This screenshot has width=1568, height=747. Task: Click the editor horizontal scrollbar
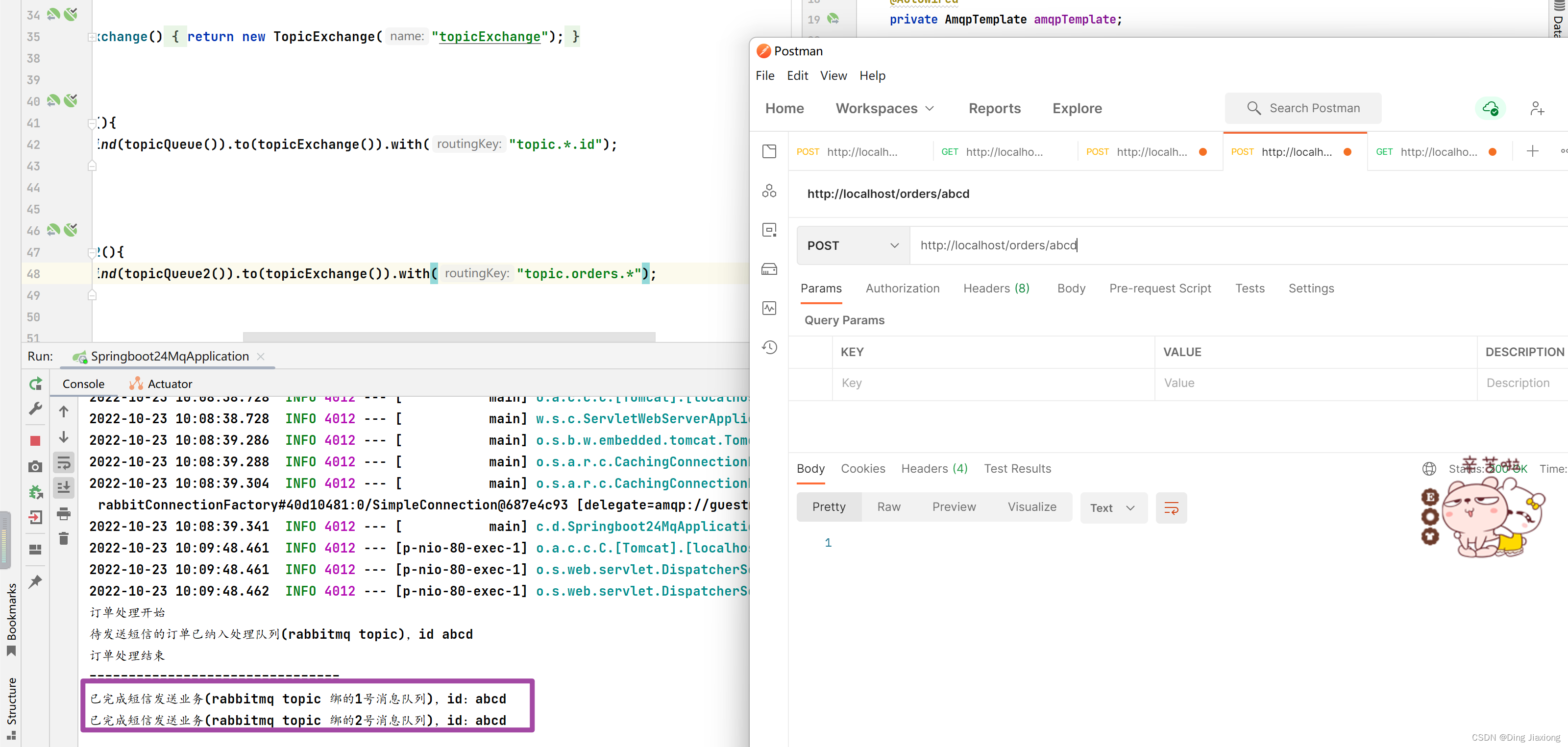click(x=449, y=337)
